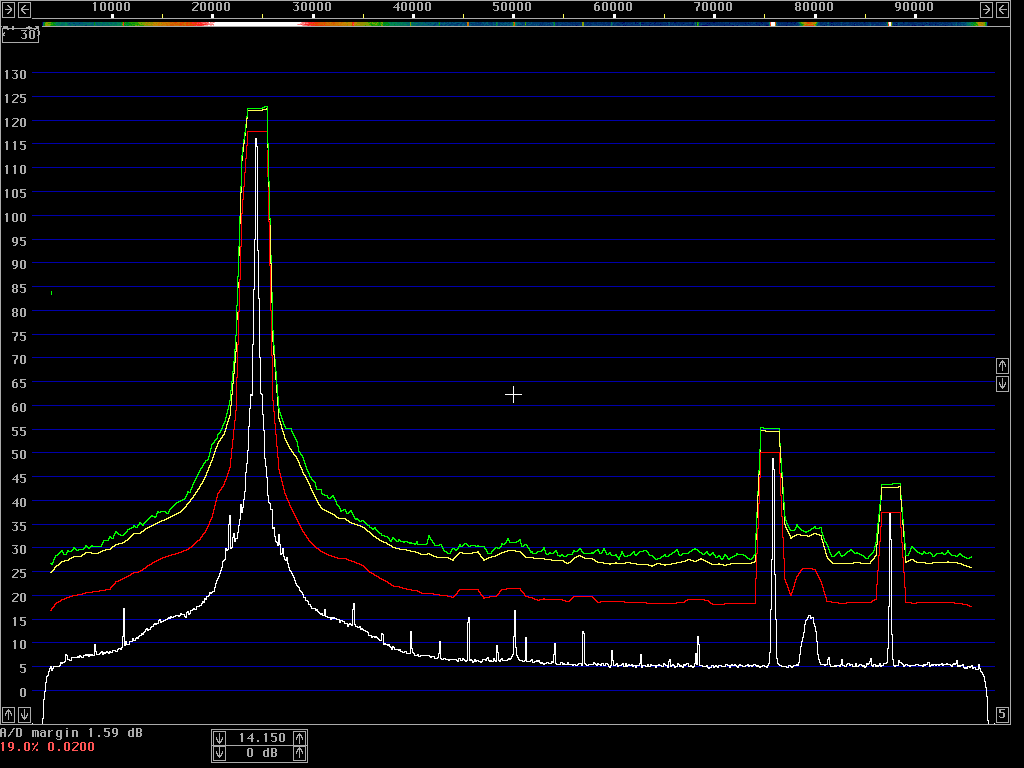Click the "80000" frequency scale label
This screenshot has height=768, width=1024.
coord(814,7)
